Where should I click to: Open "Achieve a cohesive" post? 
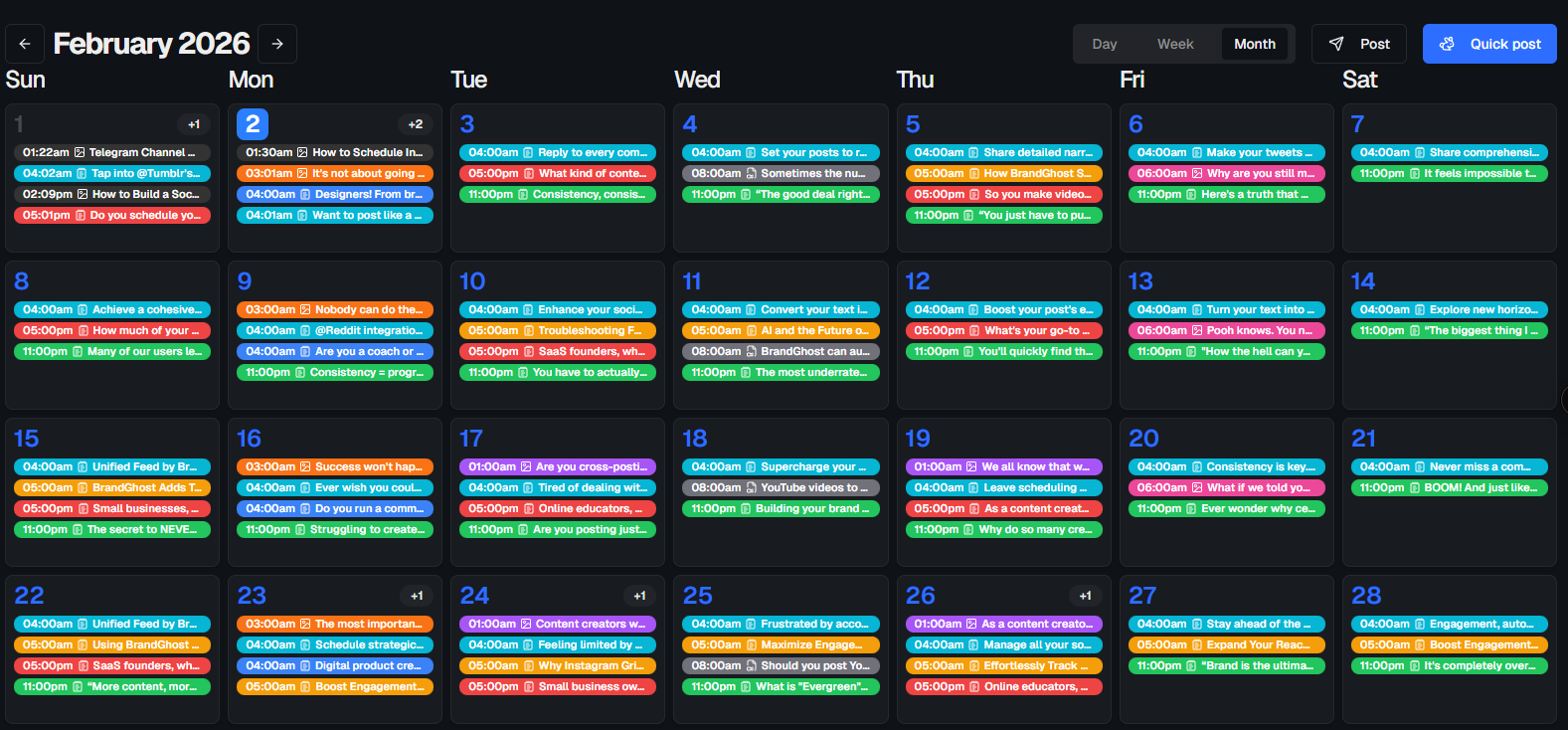click(x=112, y=309)
